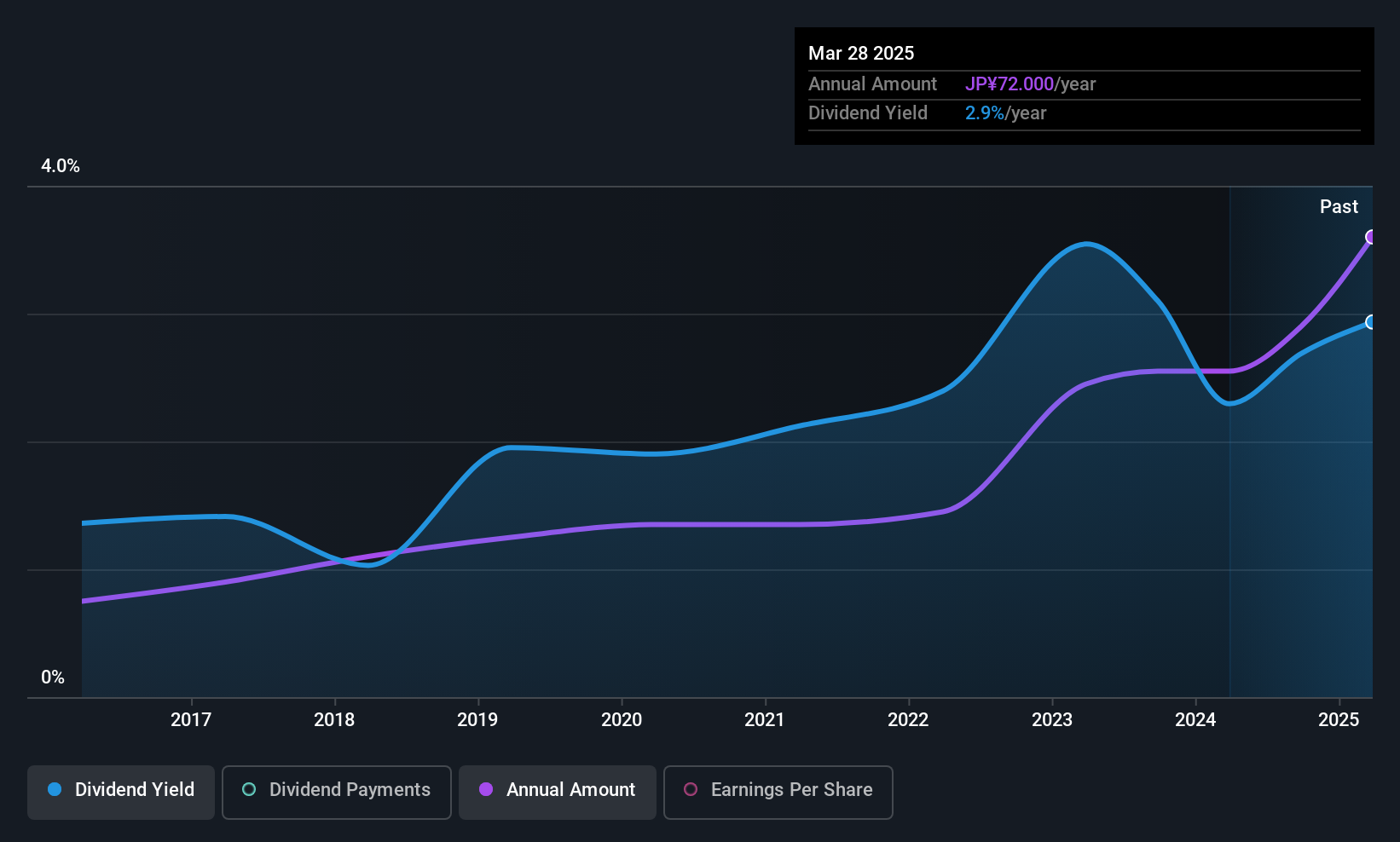1400x842 pixels.
Task: Click the 2017 x-axis label
Action: (x=191, y=720)
